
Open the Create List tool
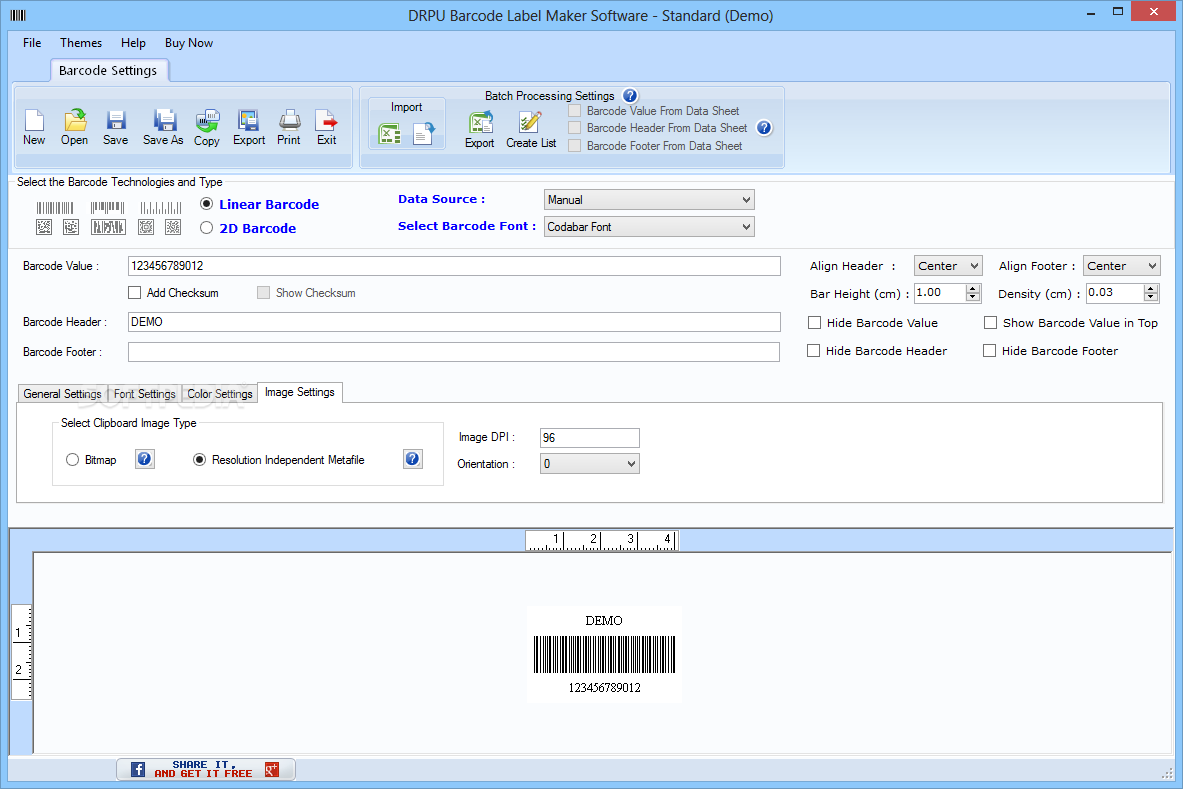click(531, 130)
